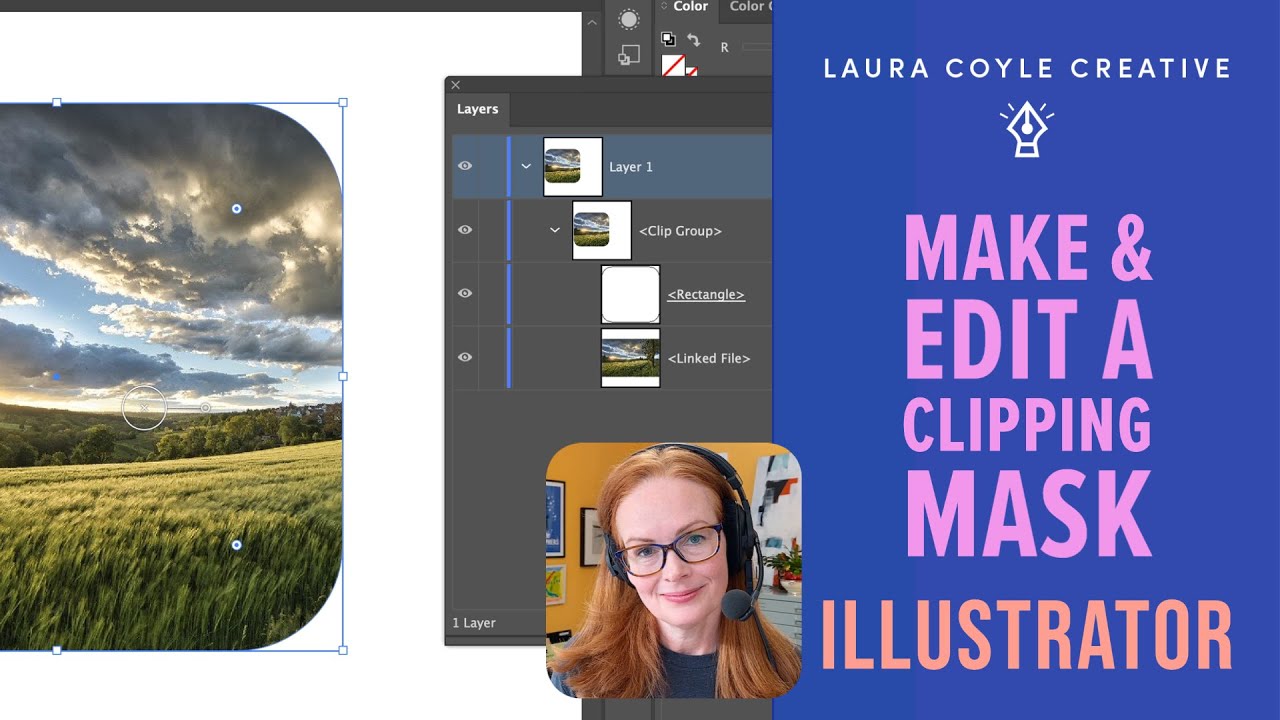Click the "LAURA COYLE CREATIVE" heading
1280x720 pixels.
(x=1027, y=69)
